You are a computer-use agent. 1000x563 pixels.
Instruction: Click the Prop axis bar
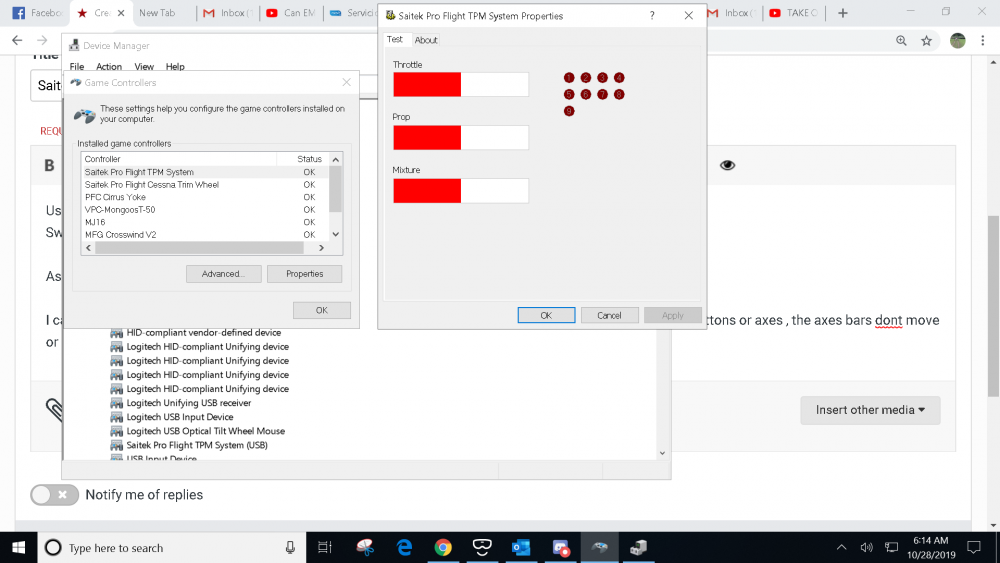tap(460, 138)
